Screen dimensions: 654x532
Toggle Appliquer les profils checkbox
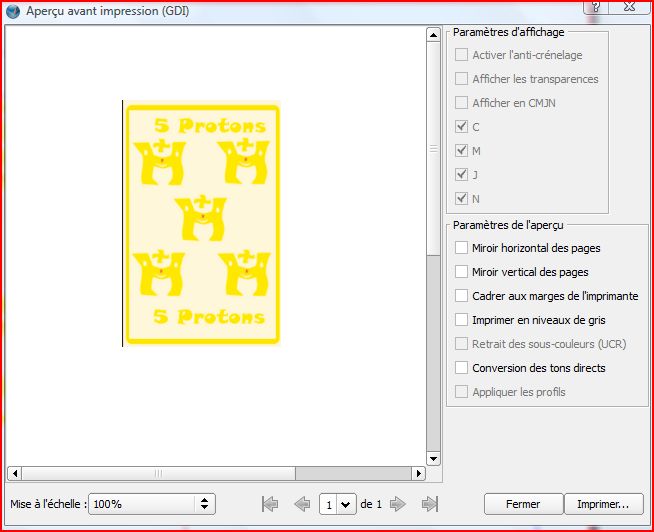pyautogui.click(x=461, y=391)
